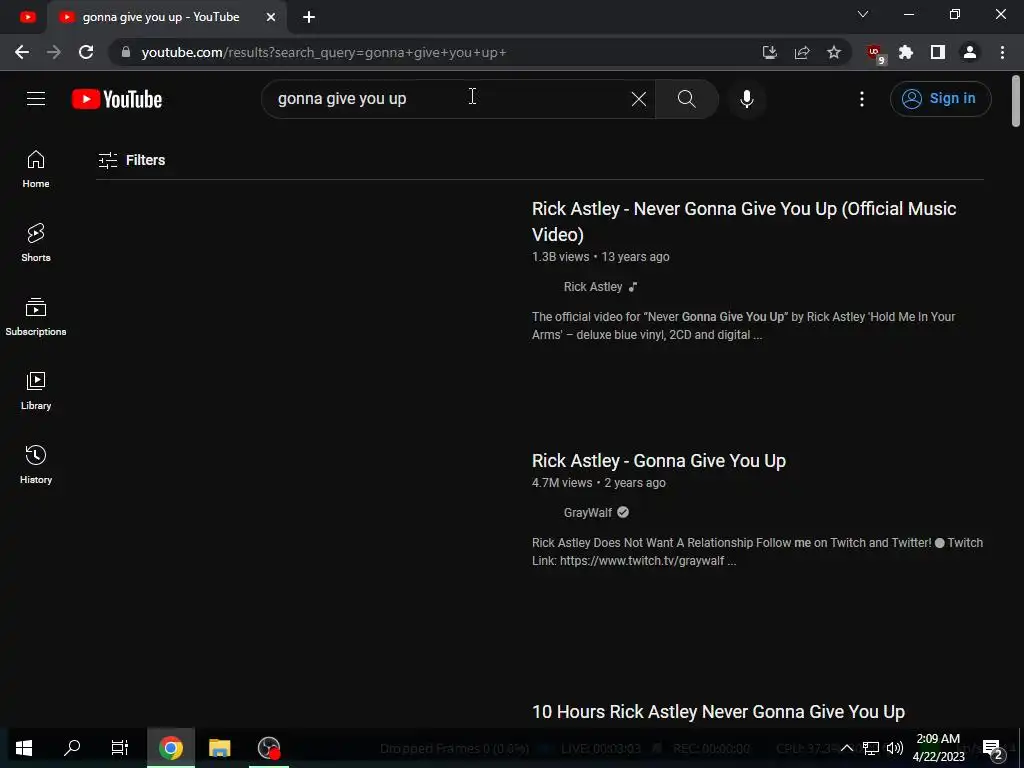Open the Windows Start menu
Viewport: 1024px width, 768px height.
click(24, 748)
